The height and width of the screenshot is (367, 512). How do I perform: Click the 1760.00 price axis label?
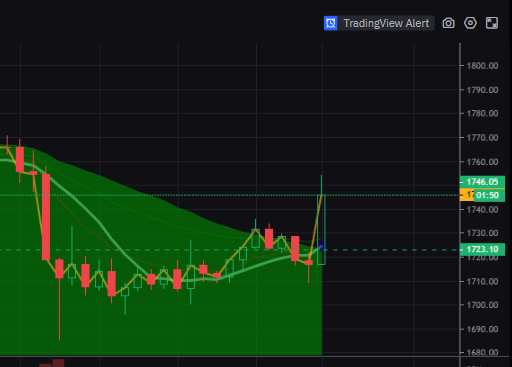482,162
